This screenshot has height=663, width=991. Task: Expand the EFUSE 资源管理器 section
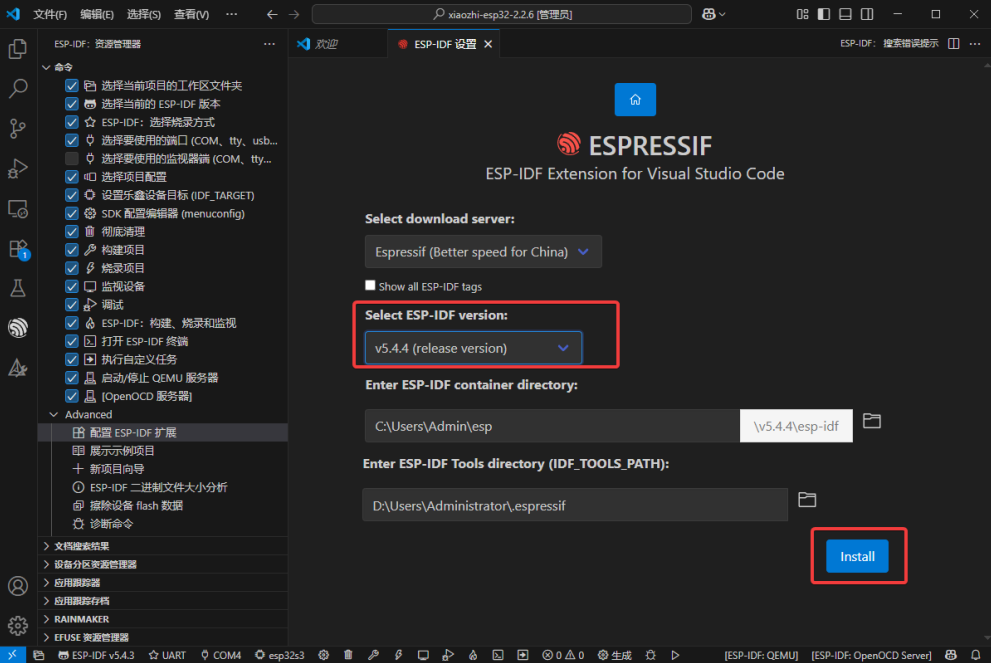[x=46, y=637]
